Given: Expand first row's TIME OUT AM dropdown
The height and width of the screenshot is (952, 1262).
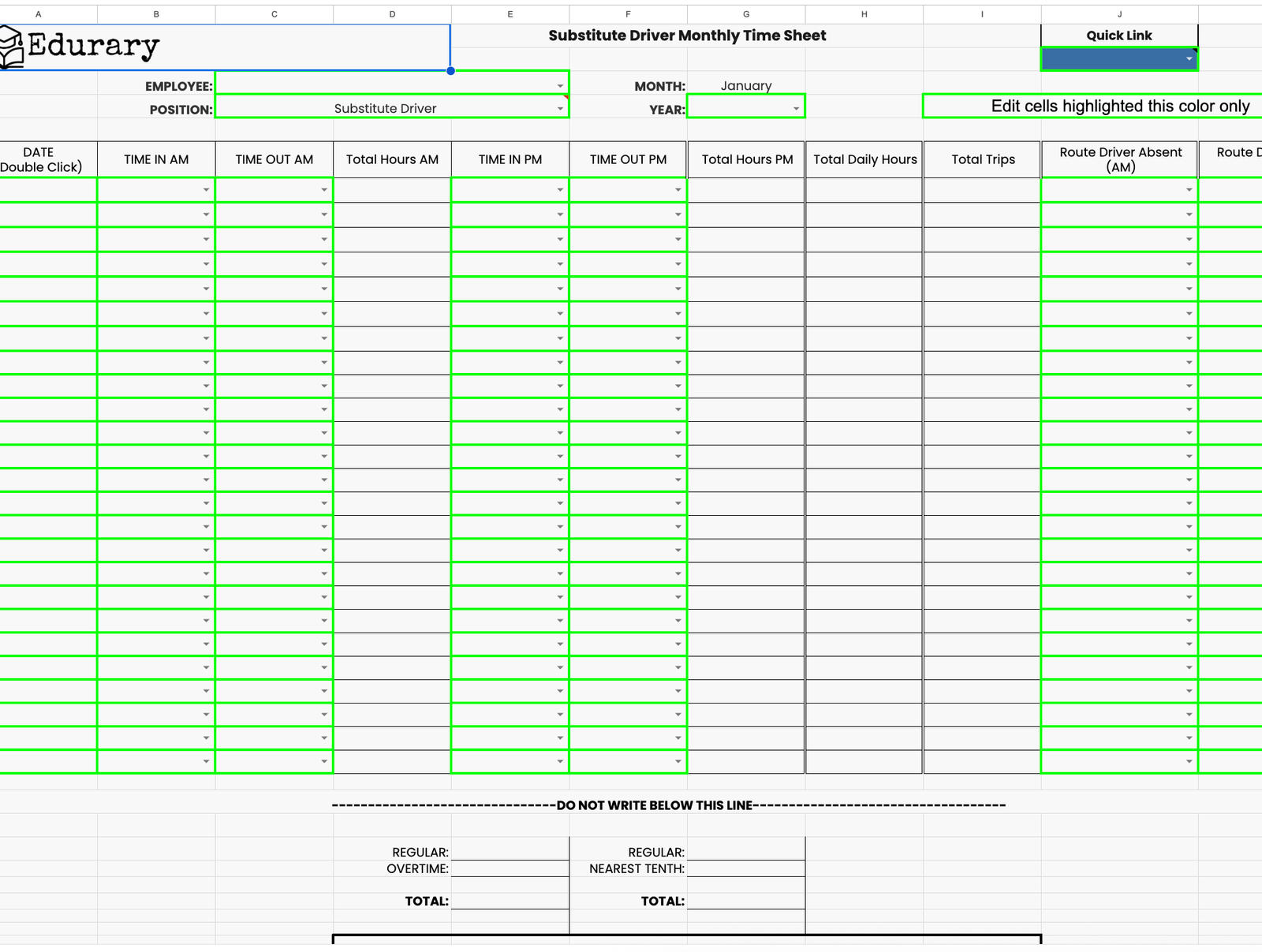Looking at the screenshot, I should pos(323,190).
